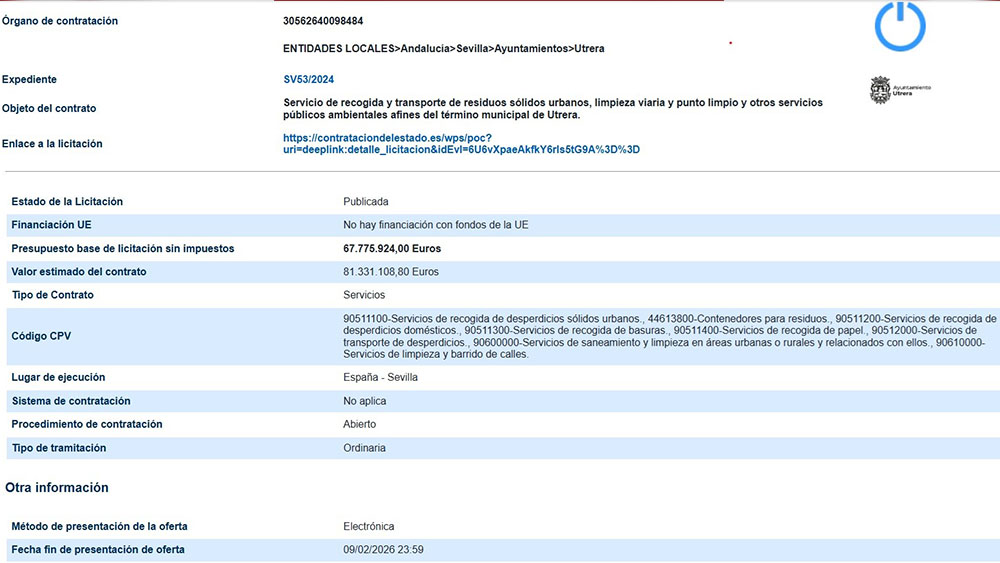This screenshot has height=563, width=1000.
Task: Click the Enlace a la licitación label
Action: pyautogui.click(x=52, y=144)
